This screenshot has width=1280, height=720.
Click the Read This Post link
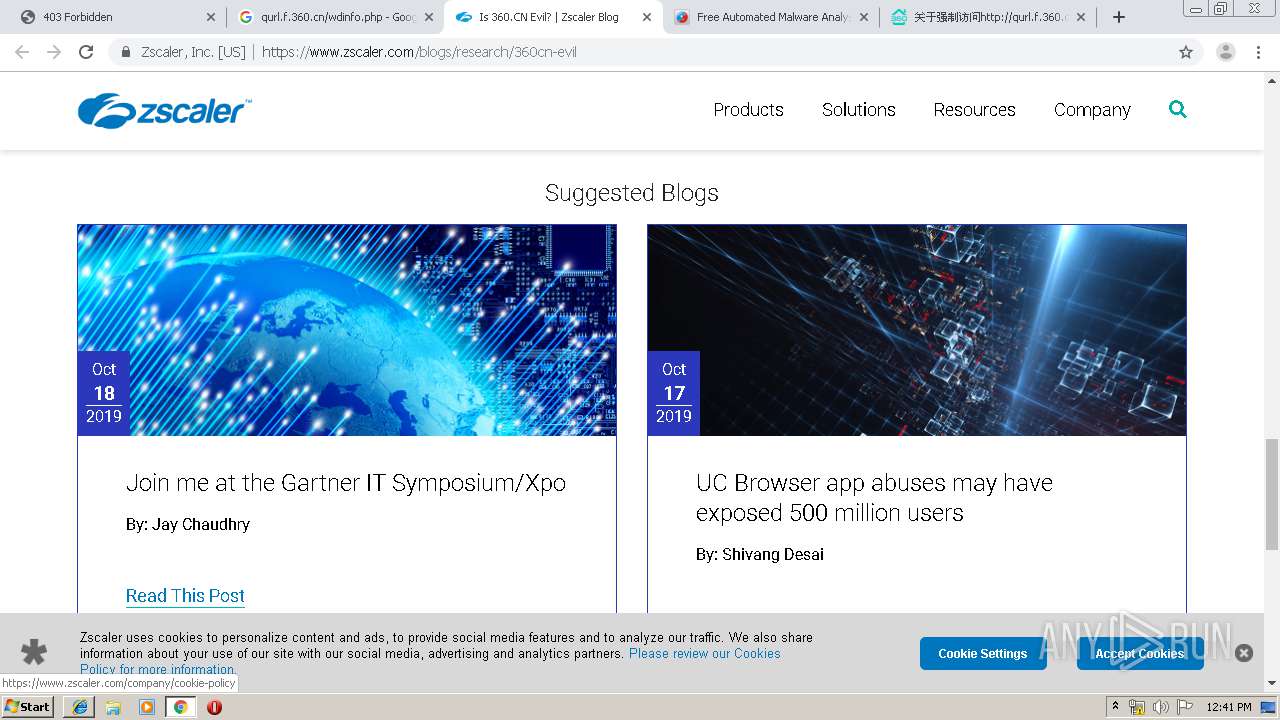tap(185, 596)
